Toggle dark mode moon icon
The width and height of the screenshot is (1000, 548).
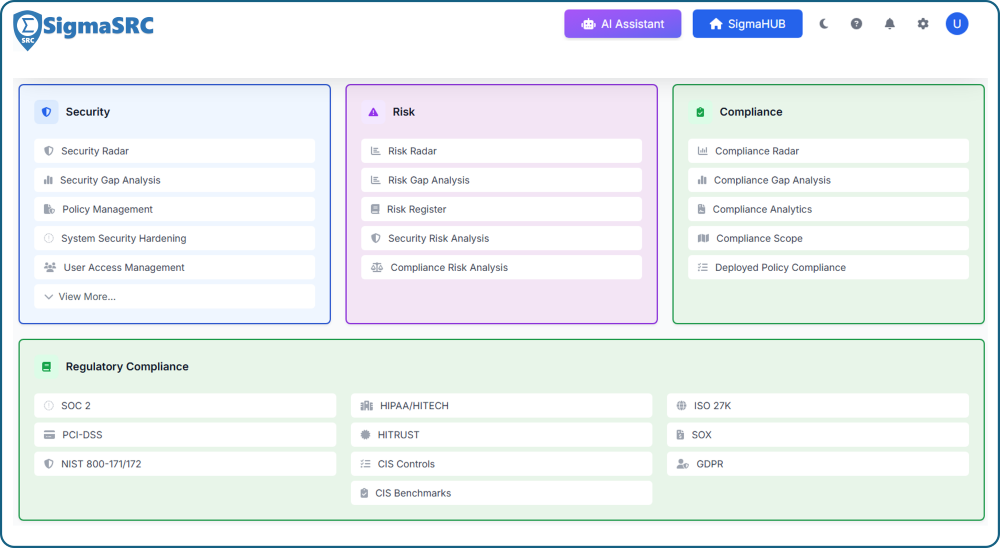[823, 24]
